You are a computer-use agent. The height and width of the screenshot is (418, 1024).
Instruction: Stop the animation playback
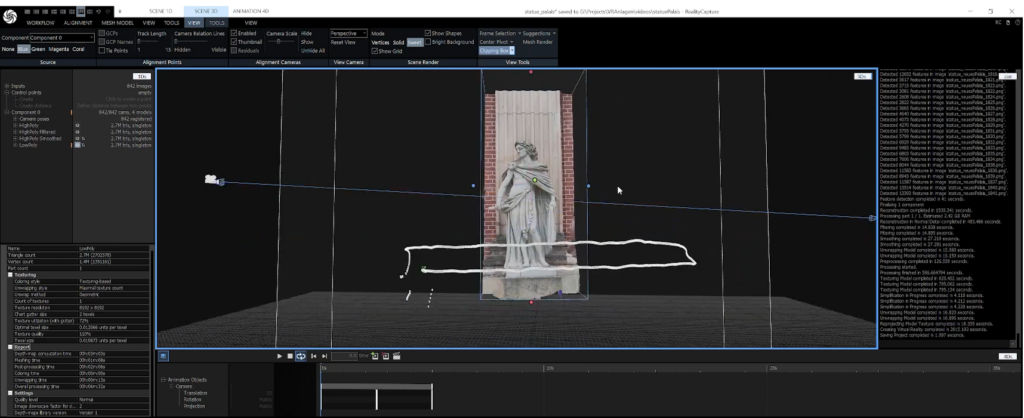(x=290, y=356)
